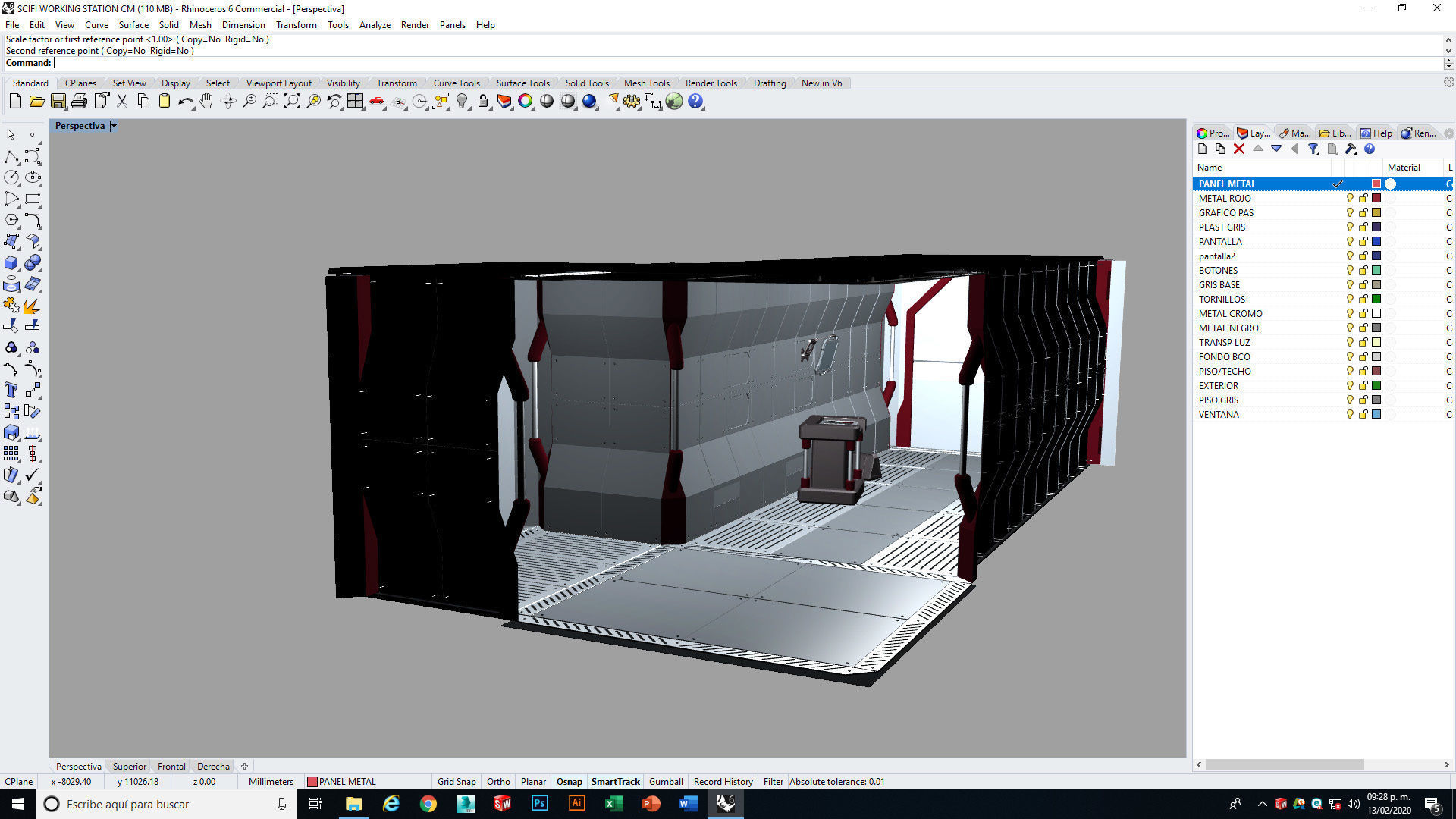The width and height of the screenshot is (1456, 819).
Task: Click the Zoom Window icon
Action: (270, 101)
